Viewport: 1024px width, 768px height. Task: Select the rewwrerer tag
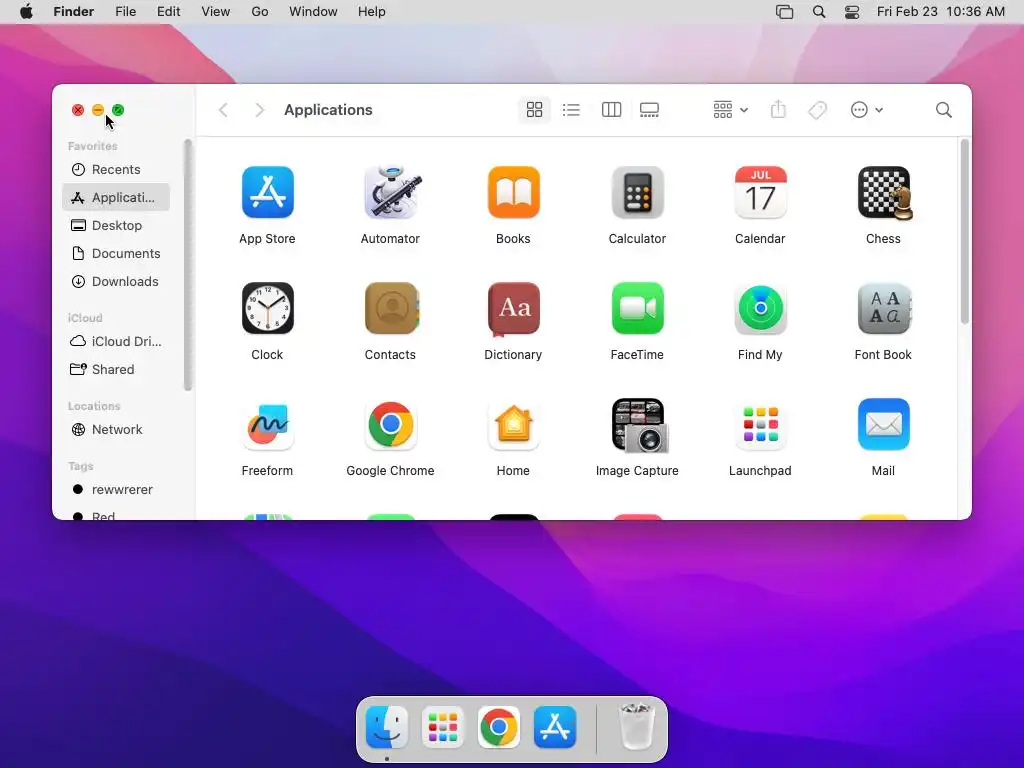116,490
